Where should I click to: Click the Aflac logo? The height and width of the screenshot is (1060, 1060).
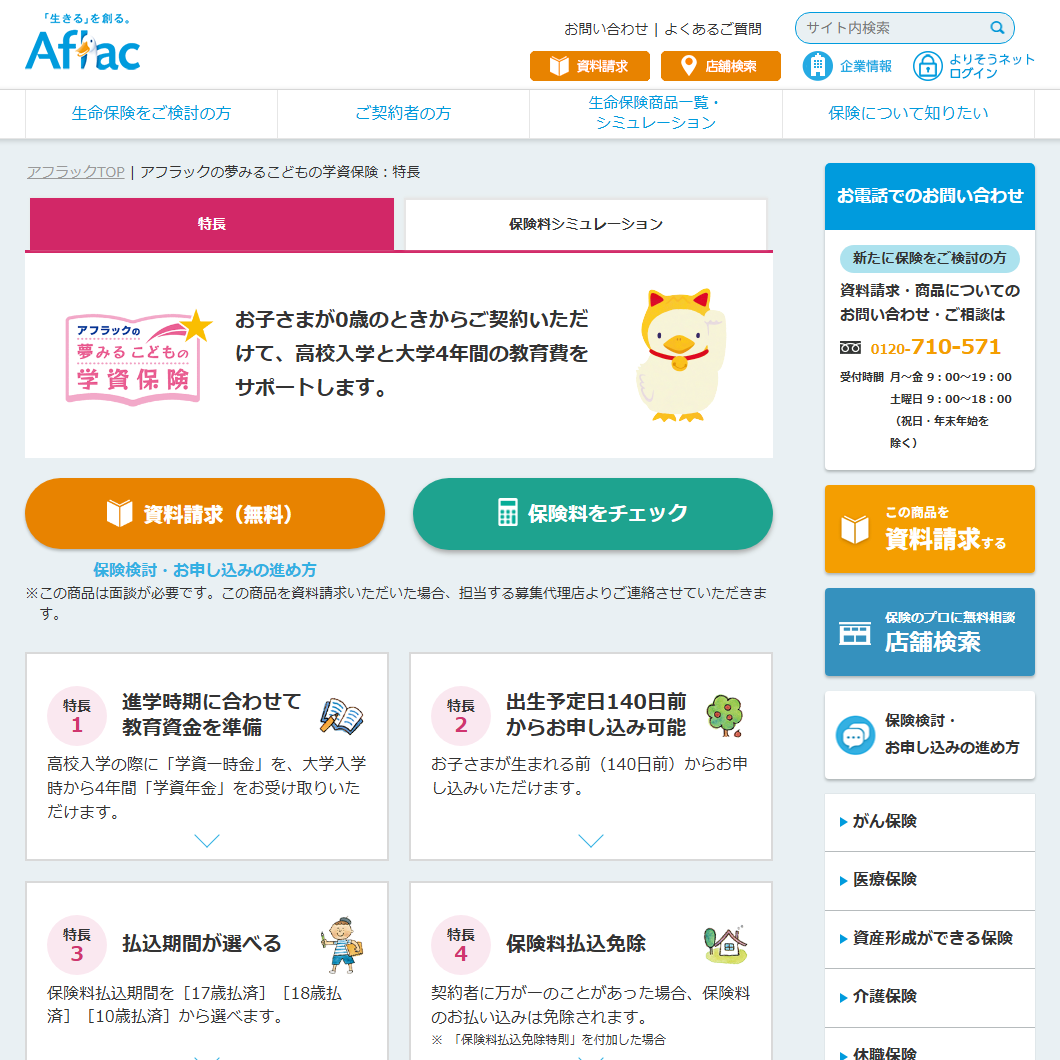click(82, 43)
